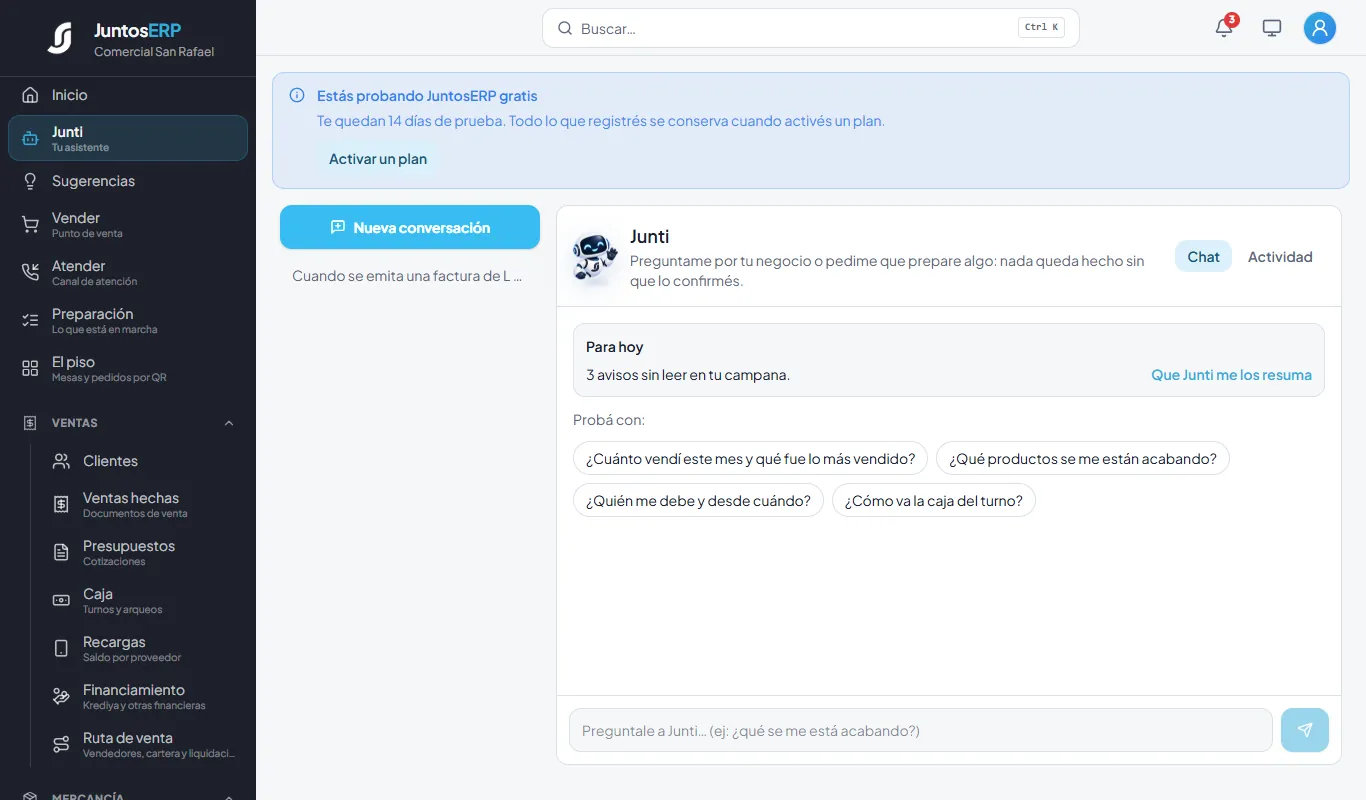Collapse the VENTAS section chevron
Image resolution: width=1366 pixels, height=800 pixels.
229,423
